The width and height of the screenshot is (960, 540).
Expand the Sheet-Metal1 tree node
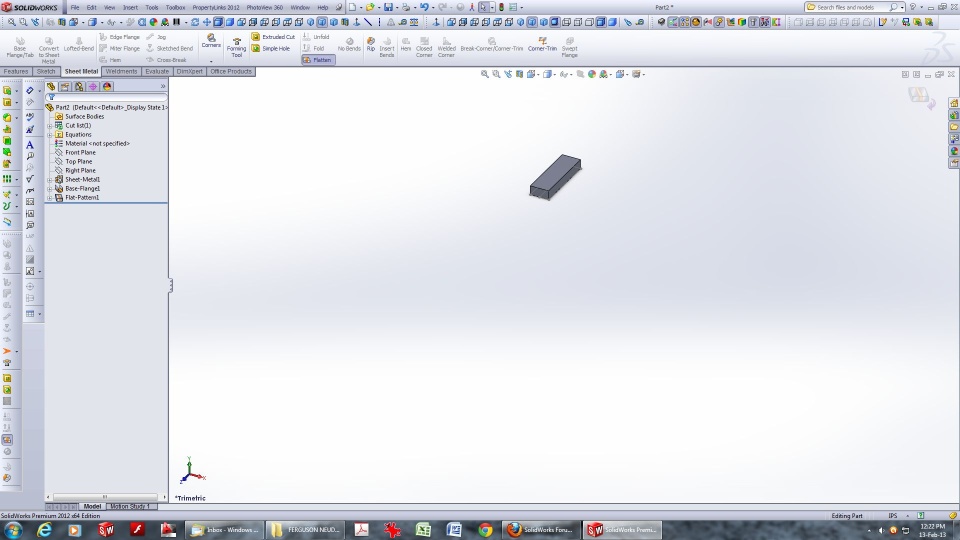click(50, 179)
